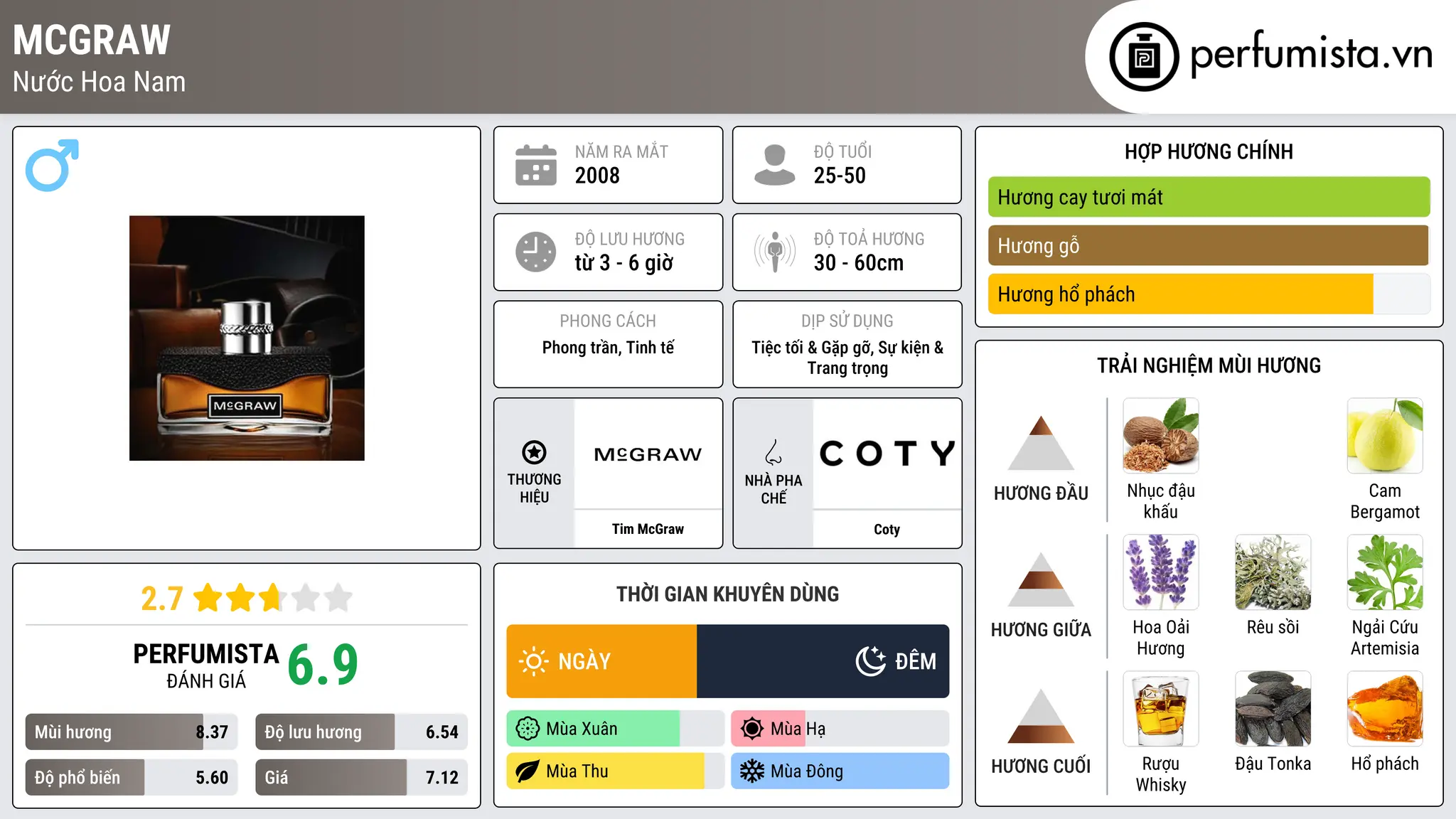Click the Nước Hoa Nam subtitle
The height and width of the screenshot is (819, 1456).
(100, 82)
